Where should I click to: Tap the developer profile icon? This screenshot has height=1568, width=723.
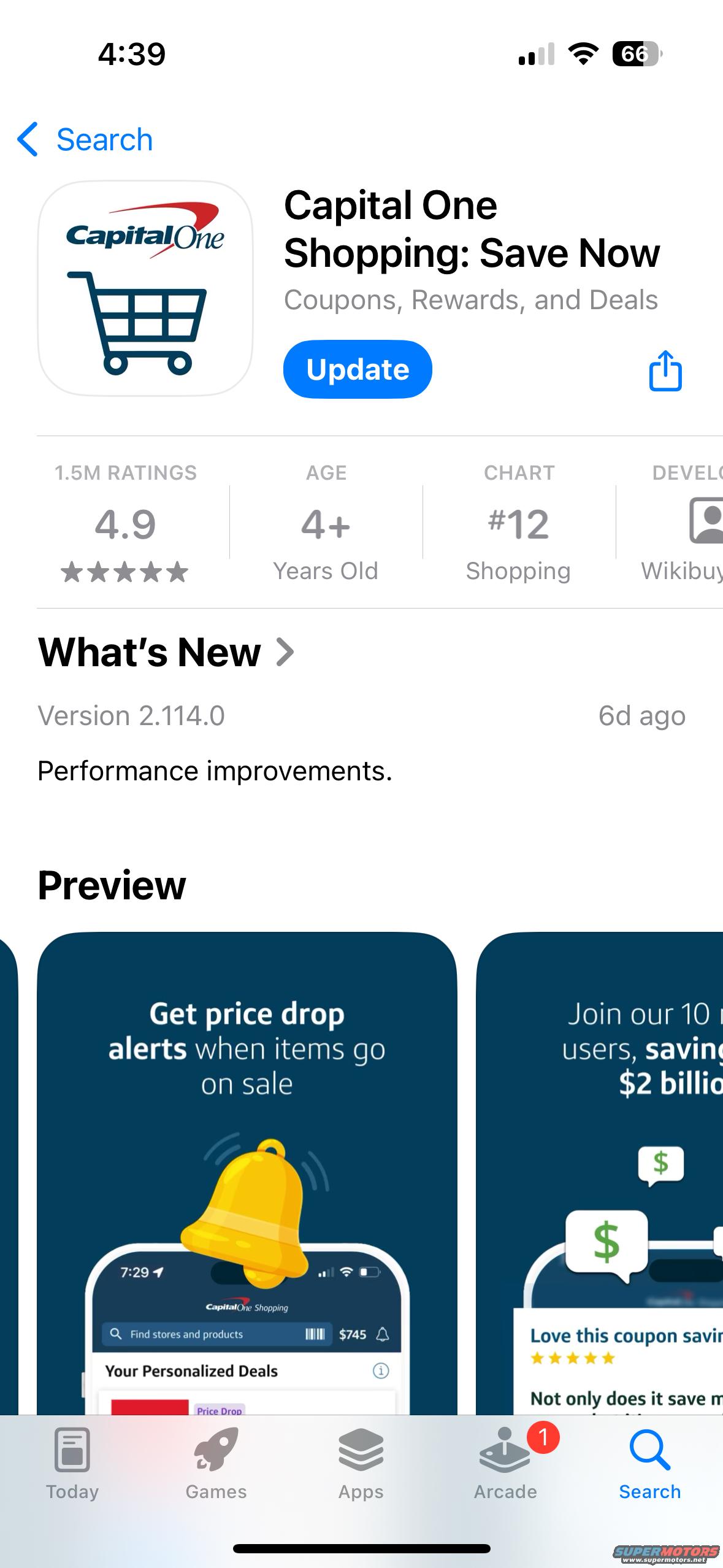[x=706, y=521]
